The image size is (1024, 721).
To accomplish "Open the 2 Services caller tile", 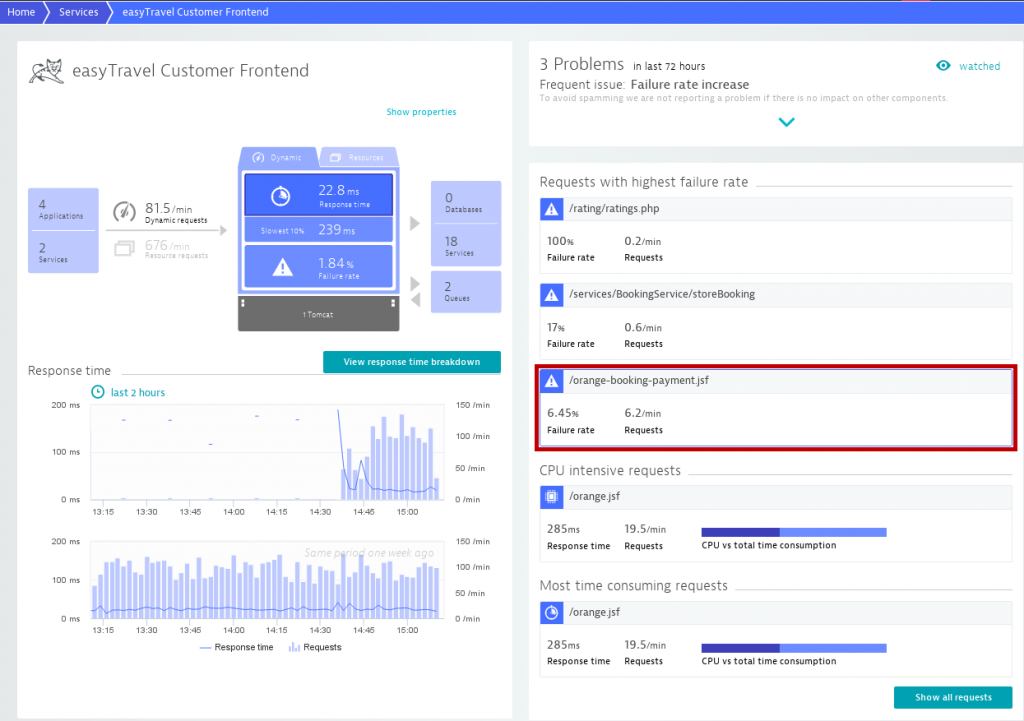I will tap(63, 251).
